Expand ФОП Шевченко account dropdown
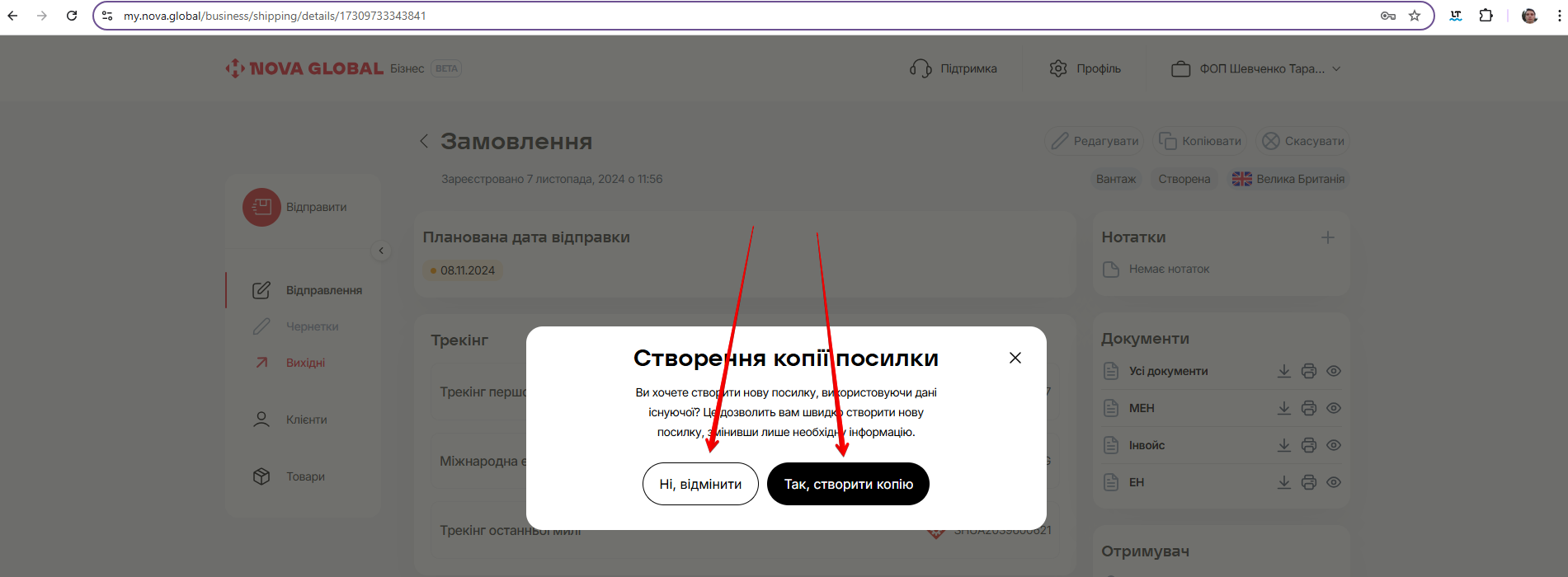1568x577 pixels. tap(1256, 68)
